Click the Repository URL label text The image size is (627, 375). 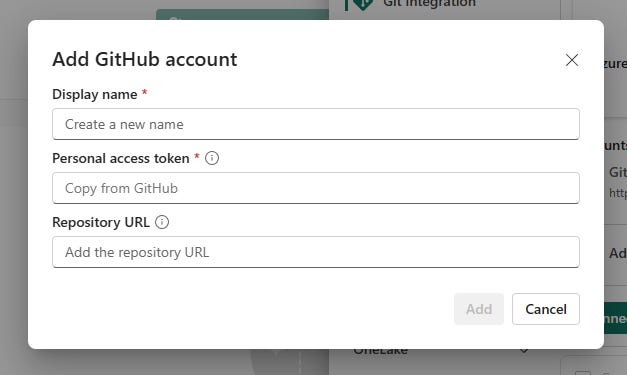coord(101,222)
